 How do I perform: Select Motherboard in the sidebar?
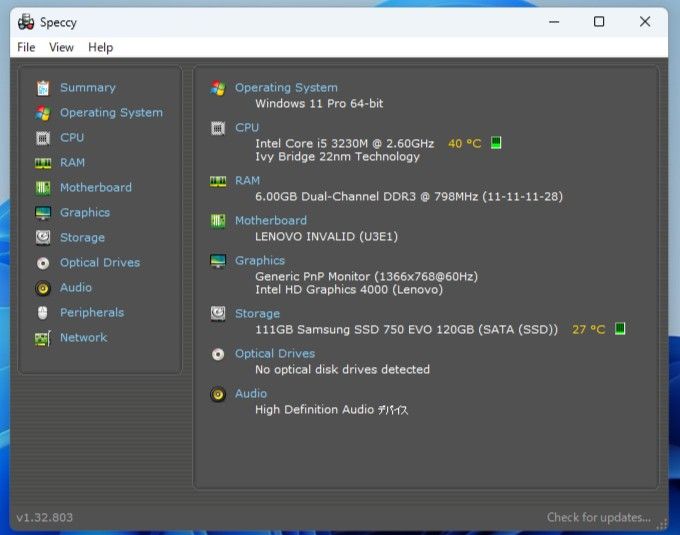(x=96, y=187)
